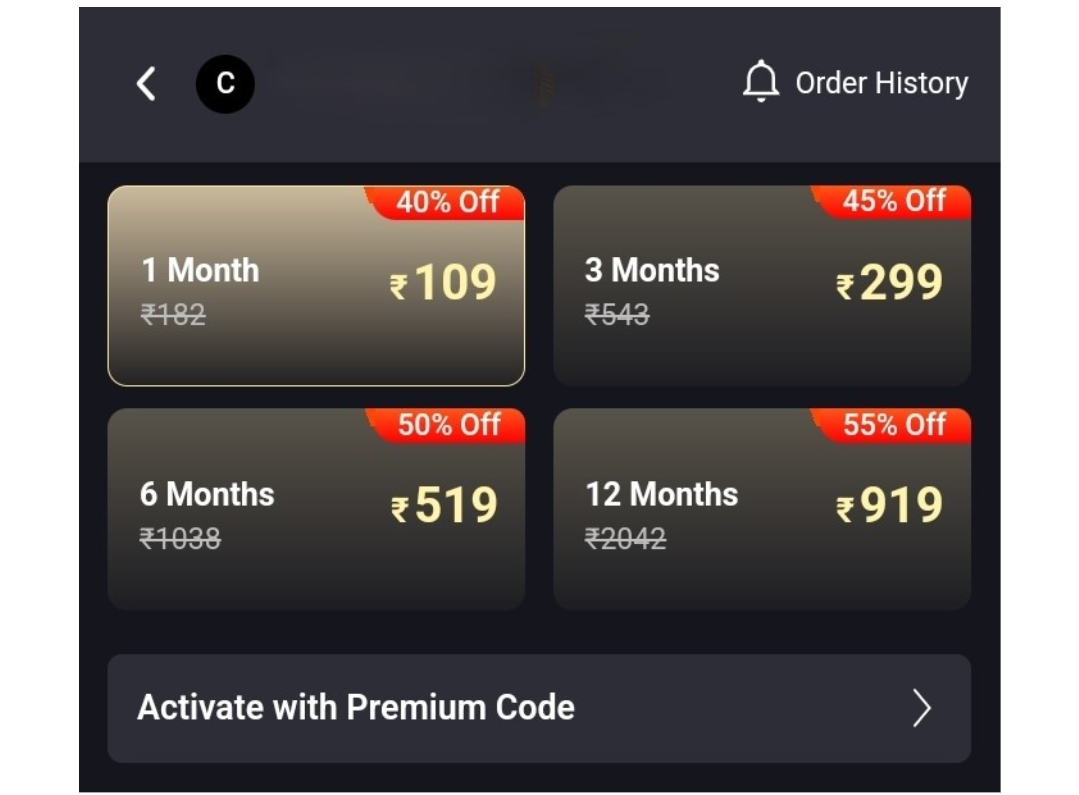Viewport: 1079px width, 795px height.
Task: Click the notification bell icon
Action: point(761,82)
